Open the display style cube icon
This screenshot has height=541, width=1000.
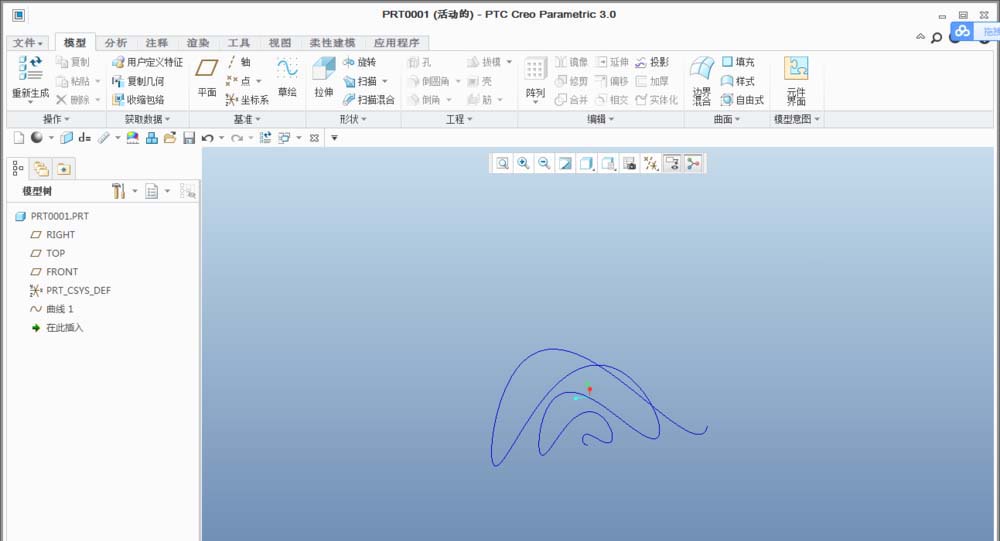[x=585, y=164]
